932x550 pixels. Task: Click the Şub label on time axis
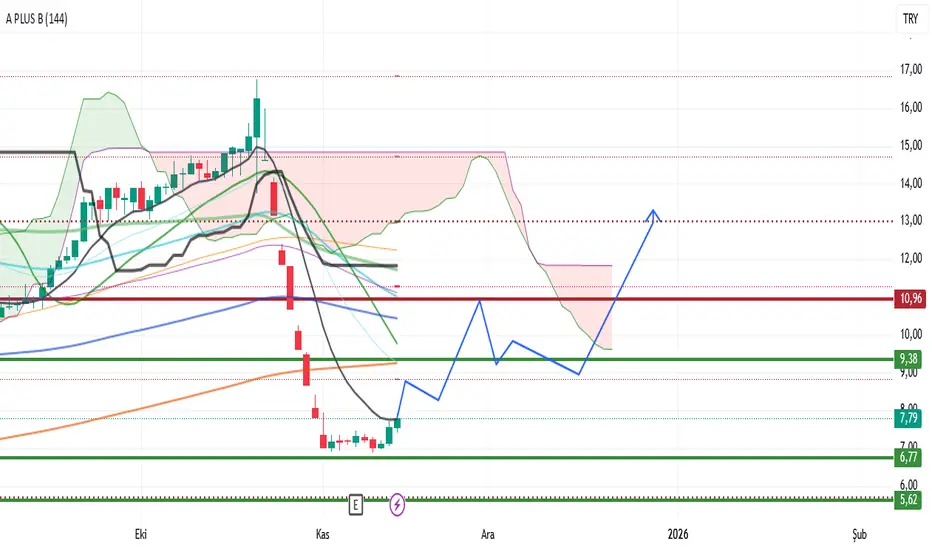tap(859, 535)
